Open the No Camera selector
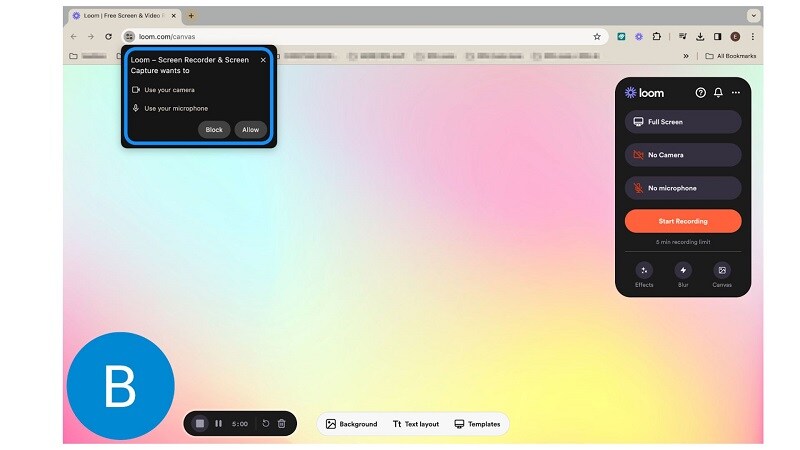 coord(683,155)
